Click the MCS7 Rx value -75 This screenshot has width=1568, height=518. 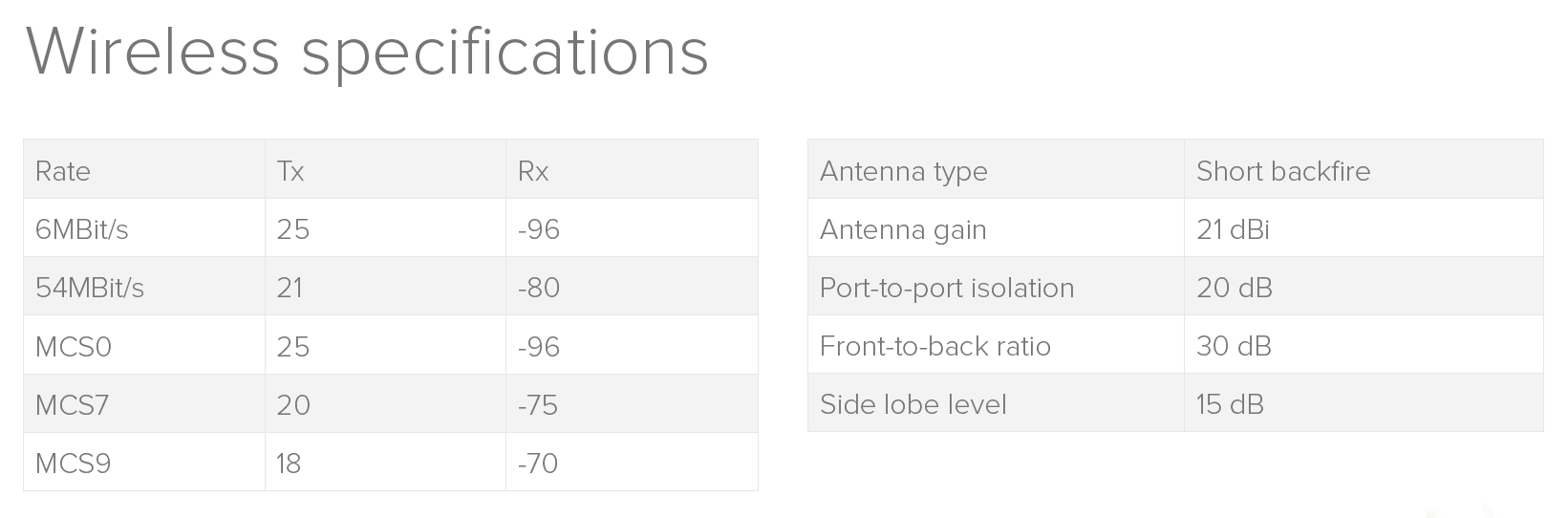pos(538,404)
